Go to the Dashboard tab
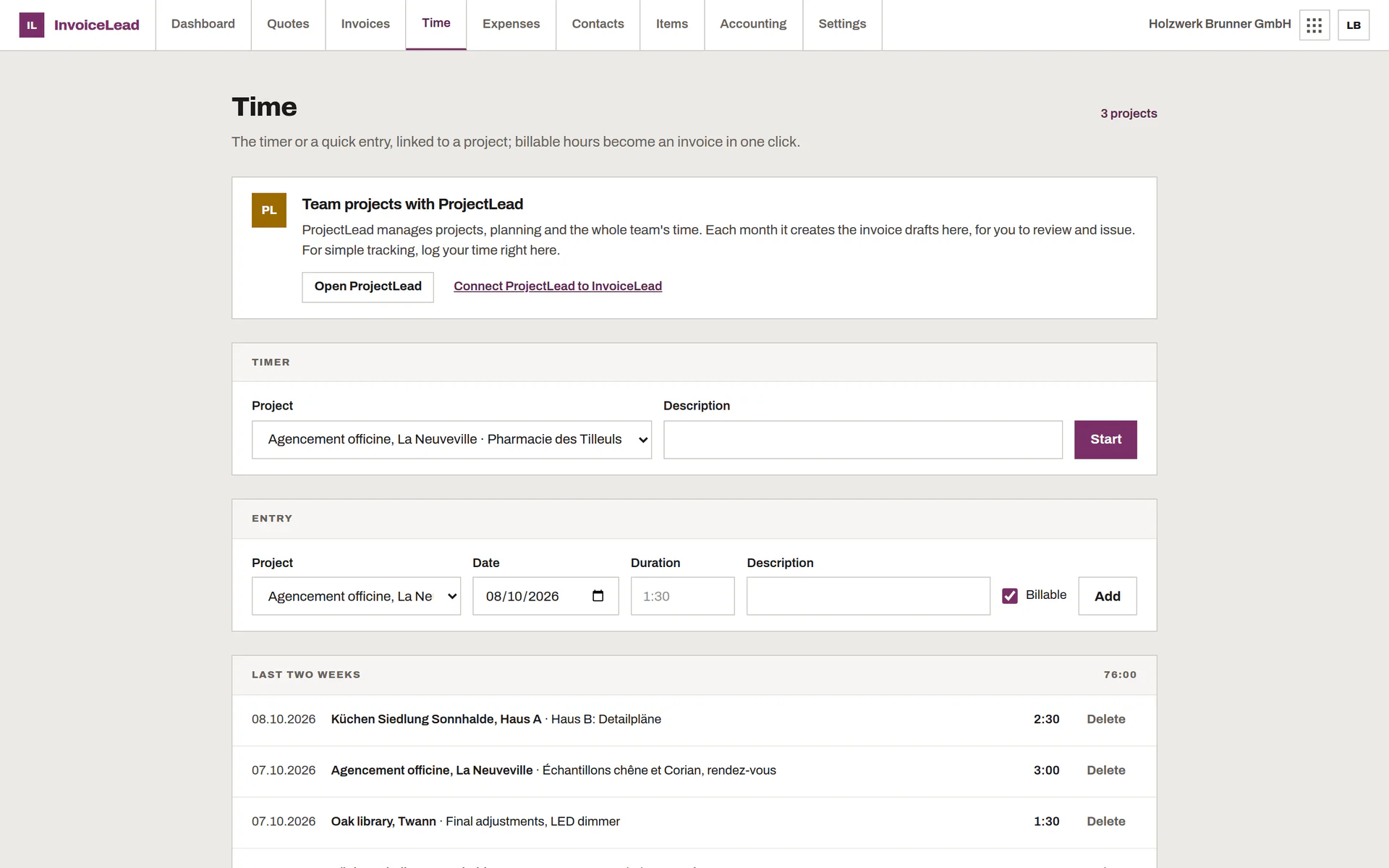The image size is (1389, 868). (x=203, y=24)
